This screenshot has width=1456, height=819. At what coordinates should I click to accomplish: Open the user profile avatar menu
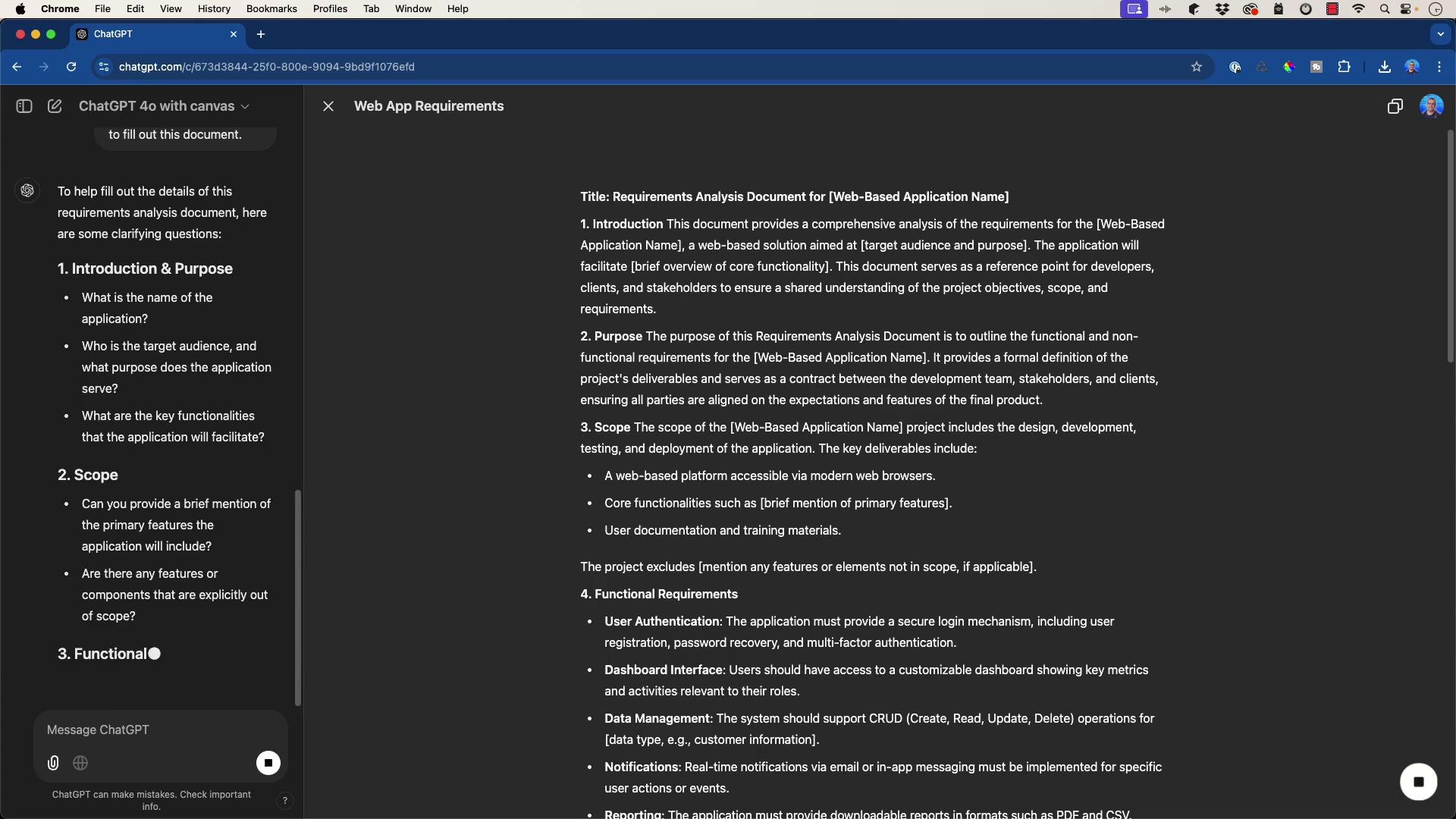[x=1431, y=106]
